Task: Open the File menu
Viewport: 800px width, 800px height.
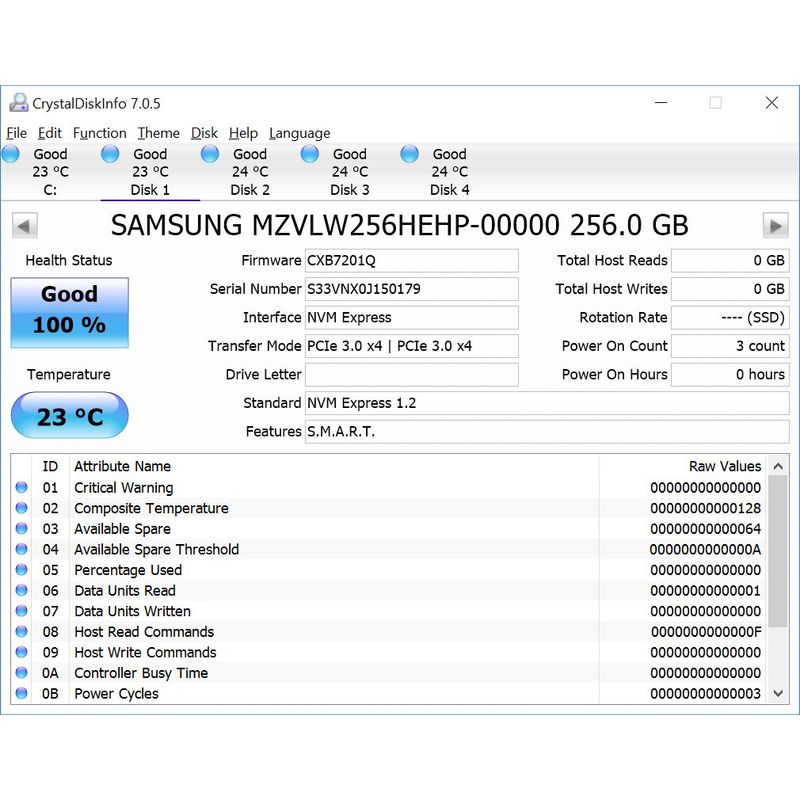Action: coord(16,133)
